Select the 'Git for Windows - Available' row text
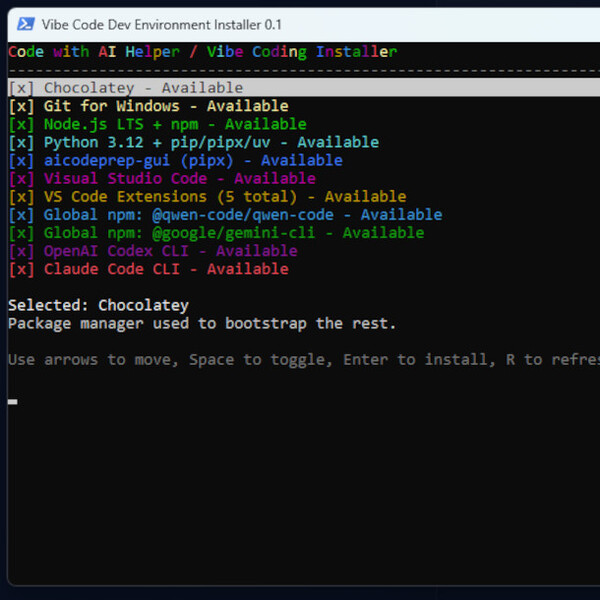Viewport: 600px width, 600px height. 166,106
